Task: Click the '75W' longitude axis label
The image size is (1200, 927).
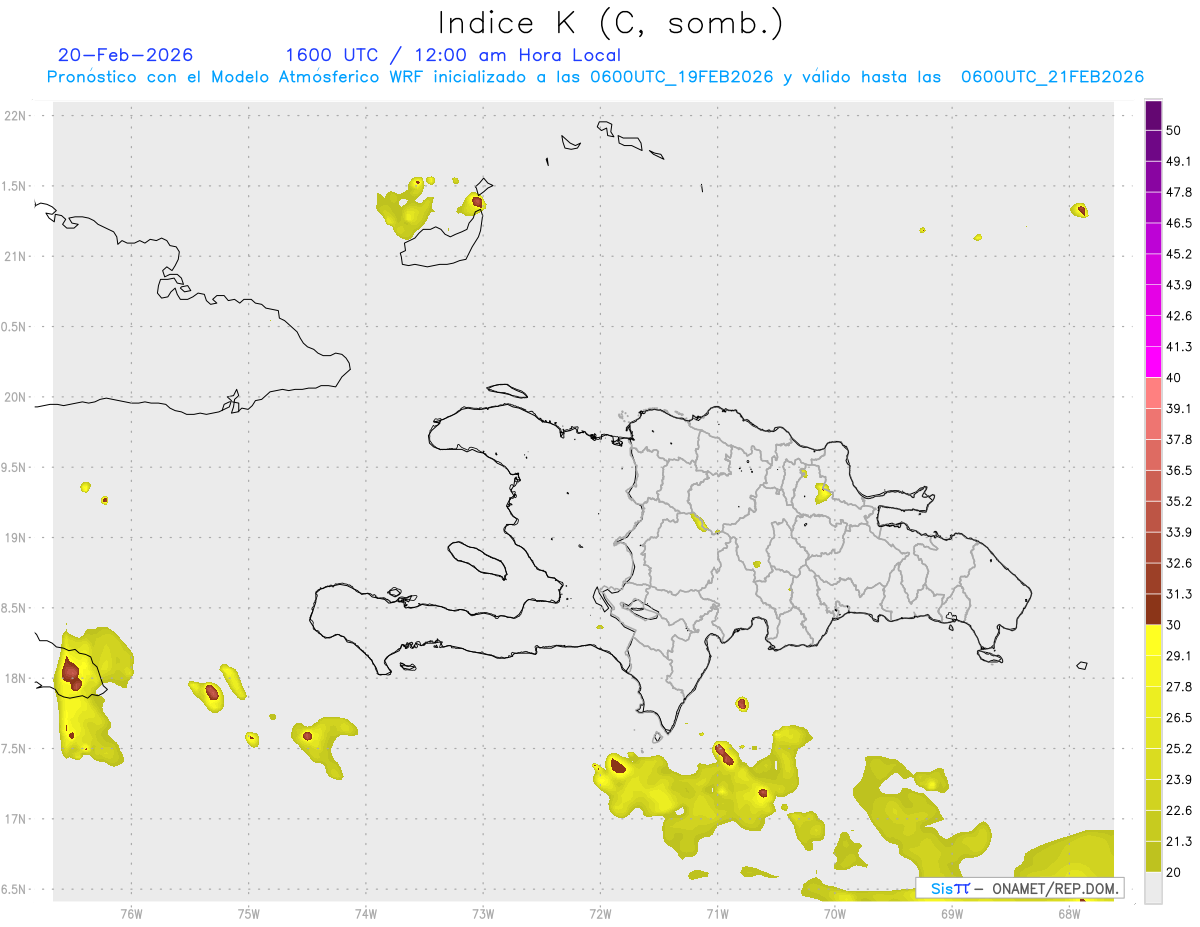Action: (249, 914)
